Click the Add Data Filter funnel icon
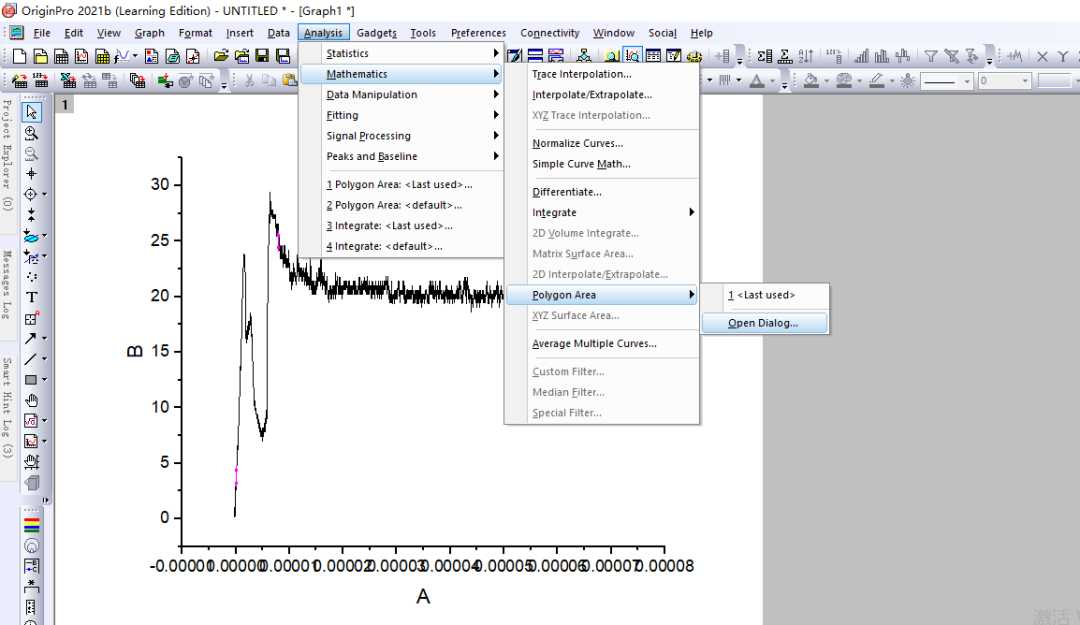This screenshot has width=1080, height=625. tap(930, 57)
